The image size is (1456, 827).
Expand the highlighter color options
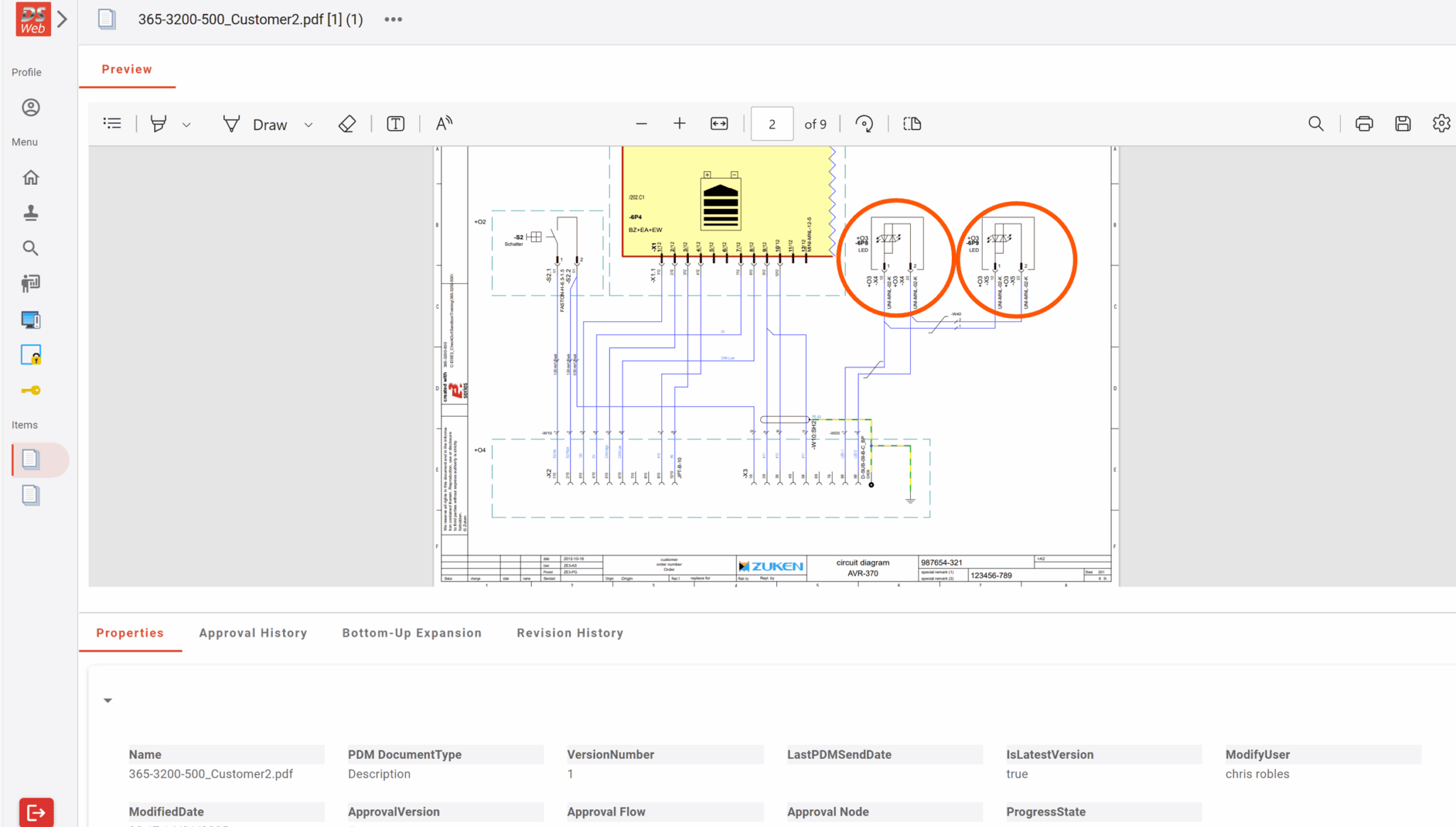pyautogui.click(x=187, y=124)
